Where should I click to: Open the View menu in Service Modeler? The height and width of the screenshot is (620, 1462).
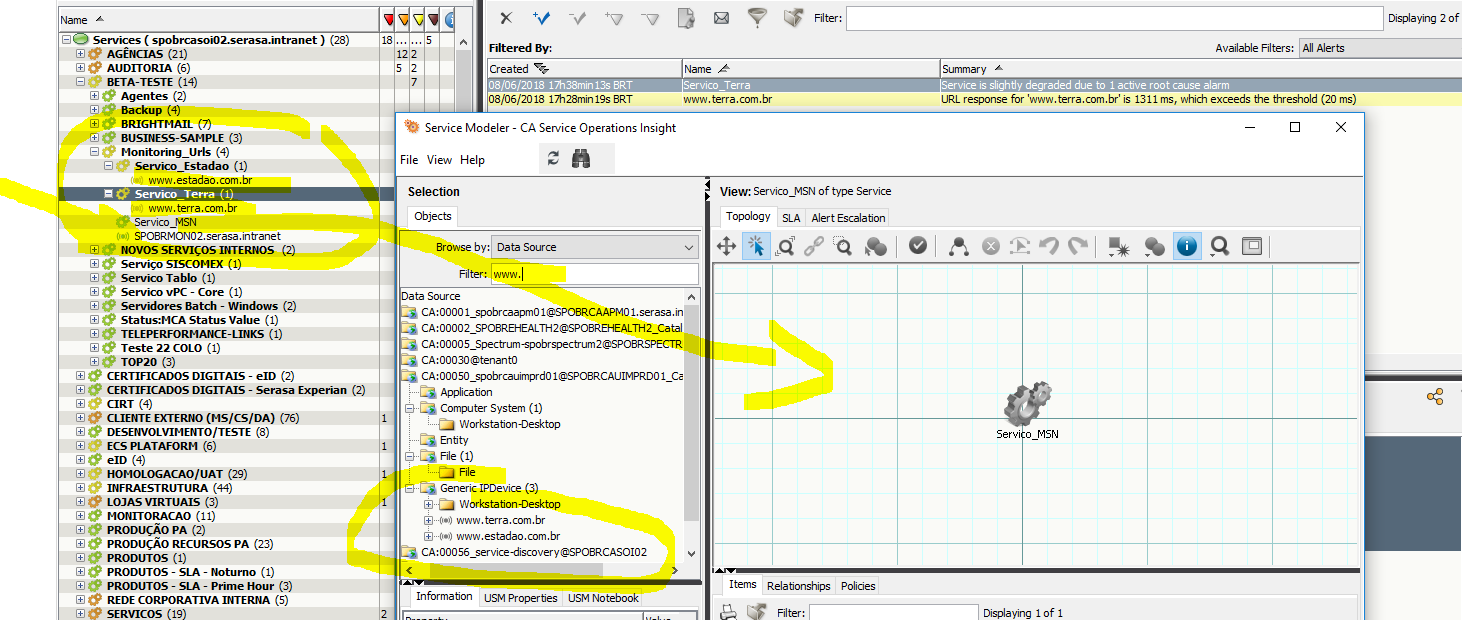pos(439,159)
